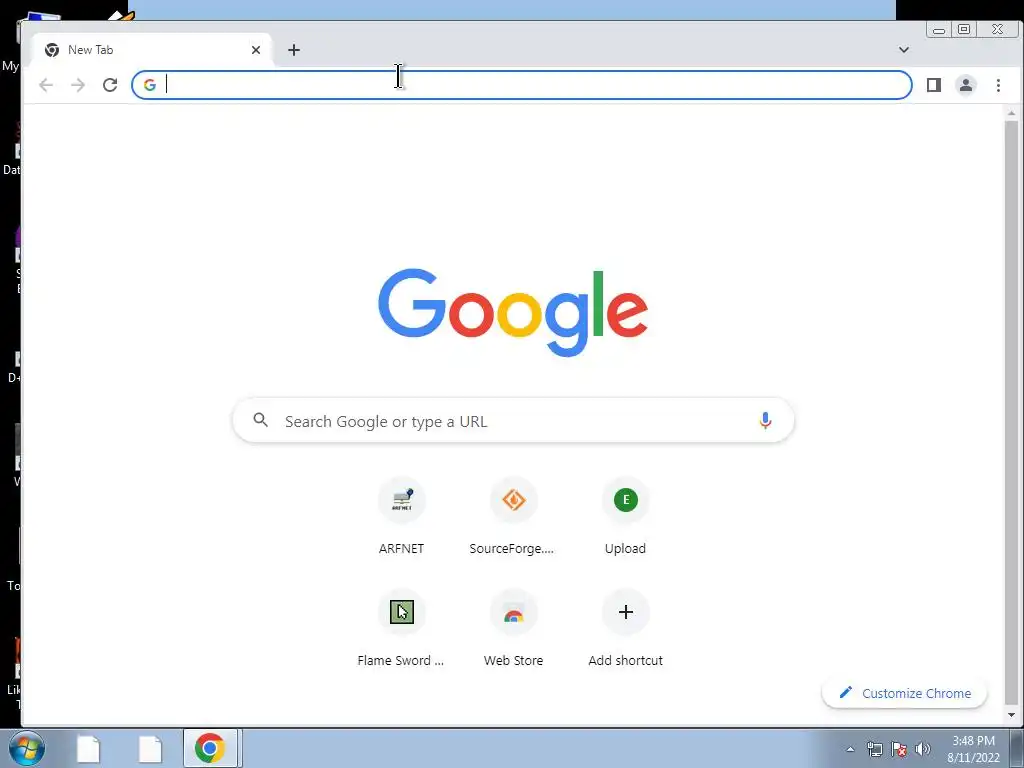Click the Google icon in address bar
The image size is (1024, 768).
(150, 85)
